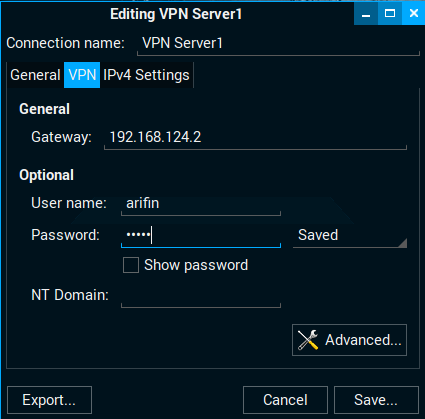The image size is (425, 419).
Task: Open Advanced... VPN options
Action: [349, 340]
